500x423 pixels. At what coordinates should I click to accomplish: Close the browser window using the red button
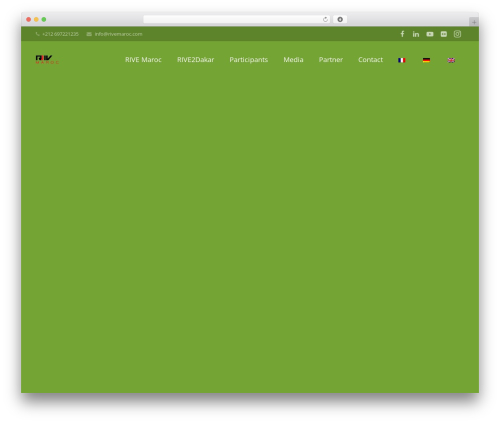(29, 19)
